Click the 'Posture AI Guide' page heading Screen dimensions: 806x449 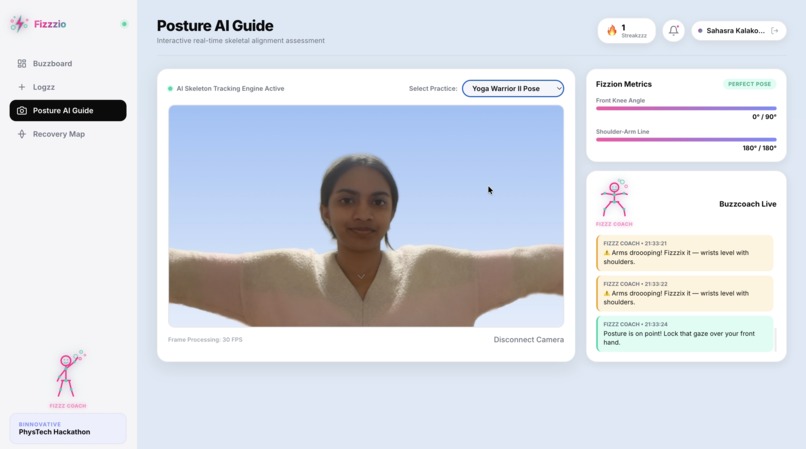pyautogui.click(x=215, y=26)
